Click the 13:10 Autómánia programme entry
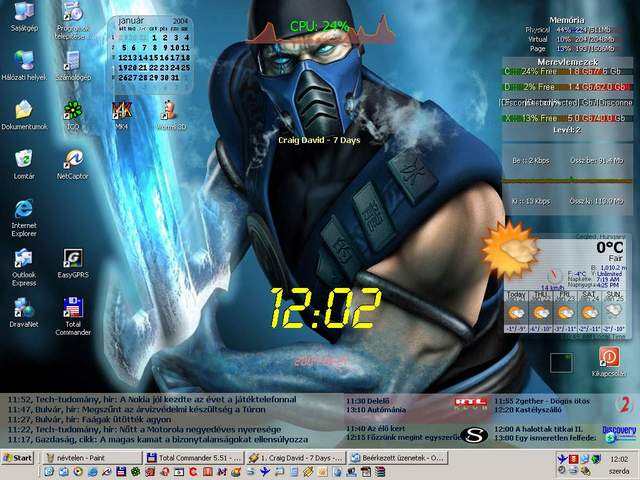The image size is (640, 480). 376,410
